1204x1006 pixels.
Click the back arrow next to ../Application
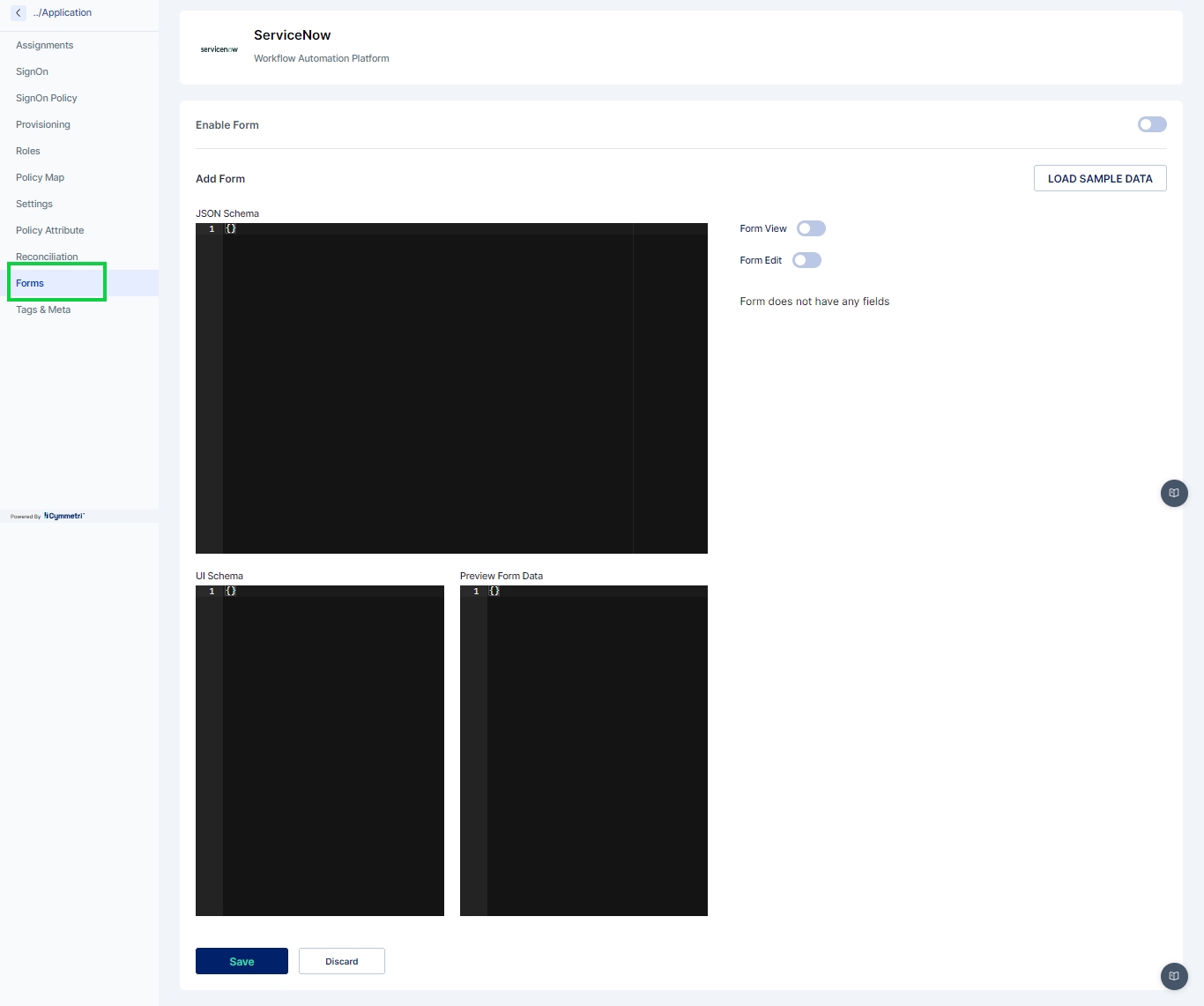point(19,12)
